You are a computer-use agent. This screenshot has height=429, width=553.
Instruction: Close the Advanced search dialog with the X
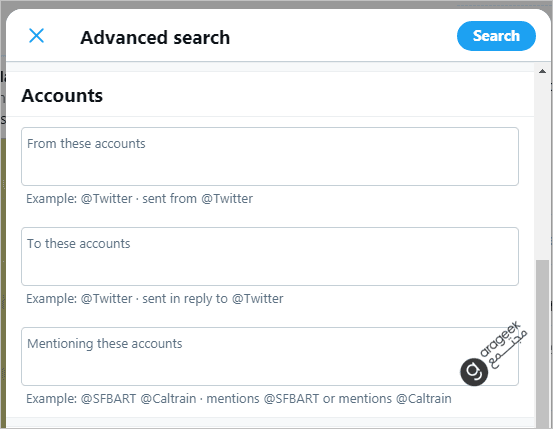[36, 36]
